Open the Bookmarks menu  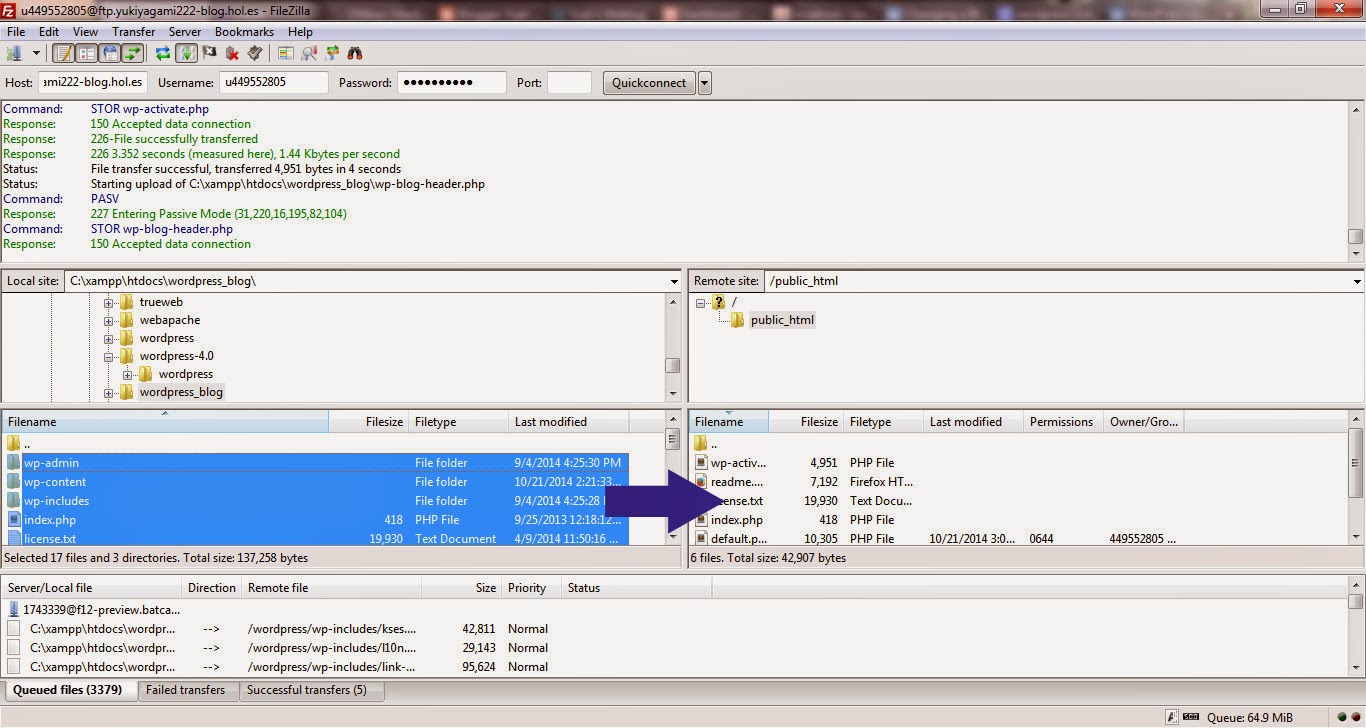(x=244, y=32)
